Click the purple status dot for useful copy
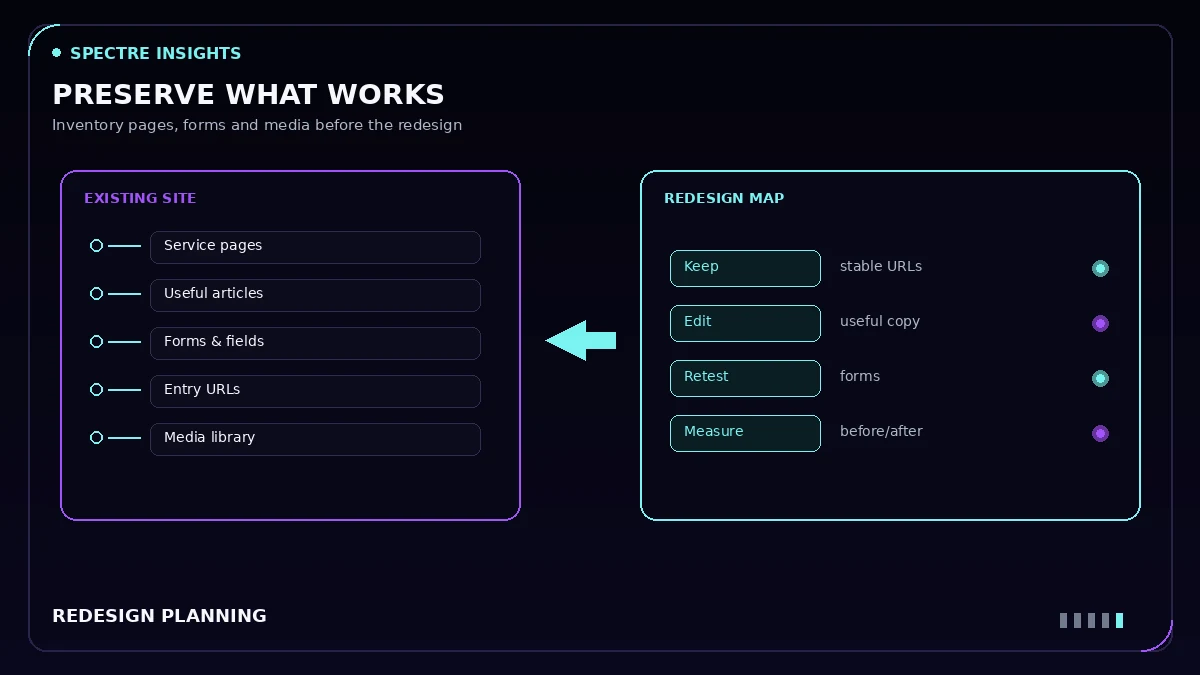This screenshot has width=1200, height=675. 1100,323
